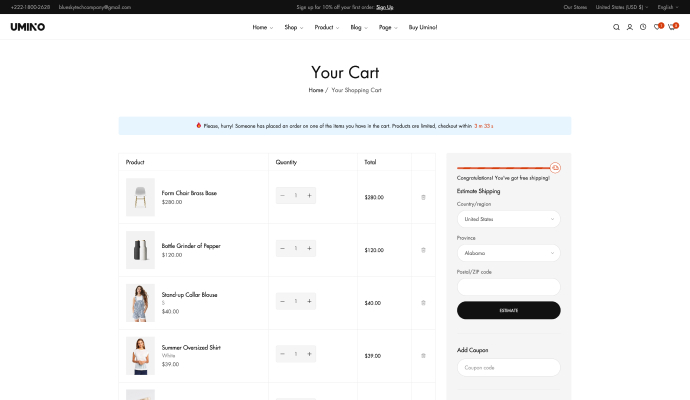Expand the Product menu
This screenshot has height=400, width=690.
[x=327, y=27]
